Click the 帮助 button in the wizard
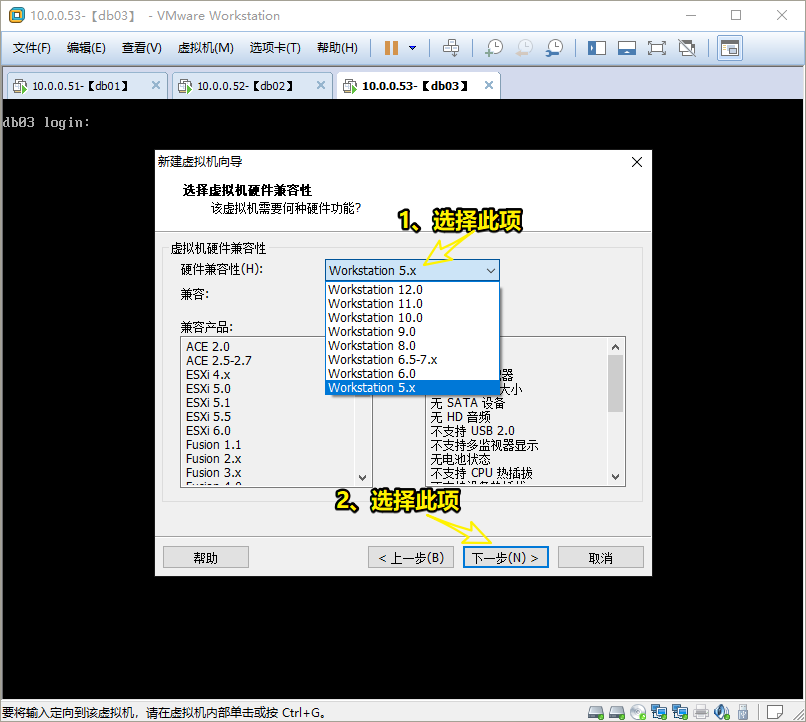 [206, 556]
